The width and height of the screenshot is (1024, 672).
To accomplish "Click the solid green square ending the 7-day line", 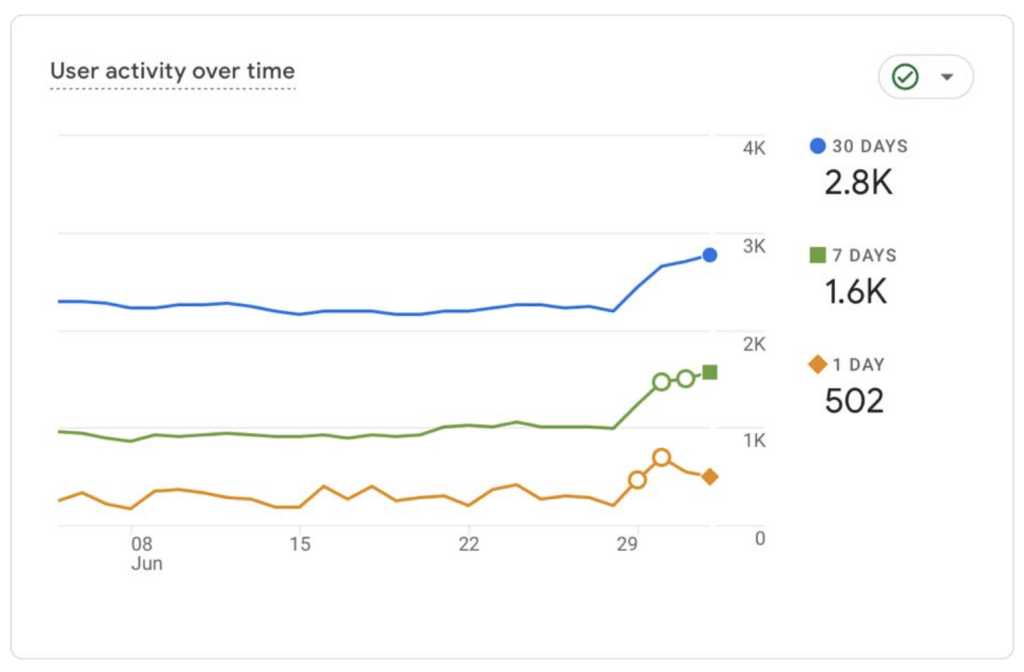I will pos(710,372).
